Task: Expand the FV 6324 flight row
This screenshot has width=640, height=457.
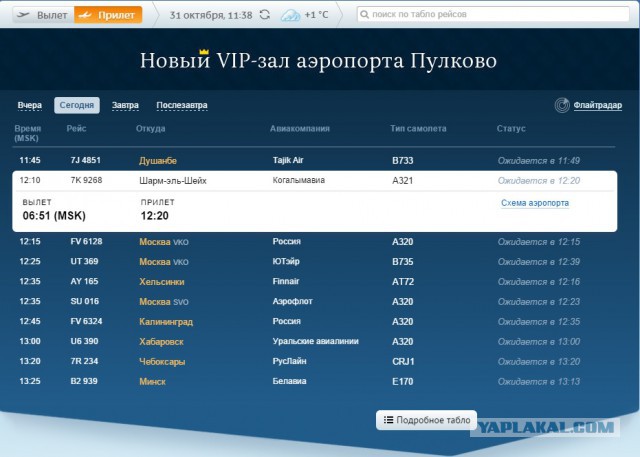Action: (x=314, y=322)
